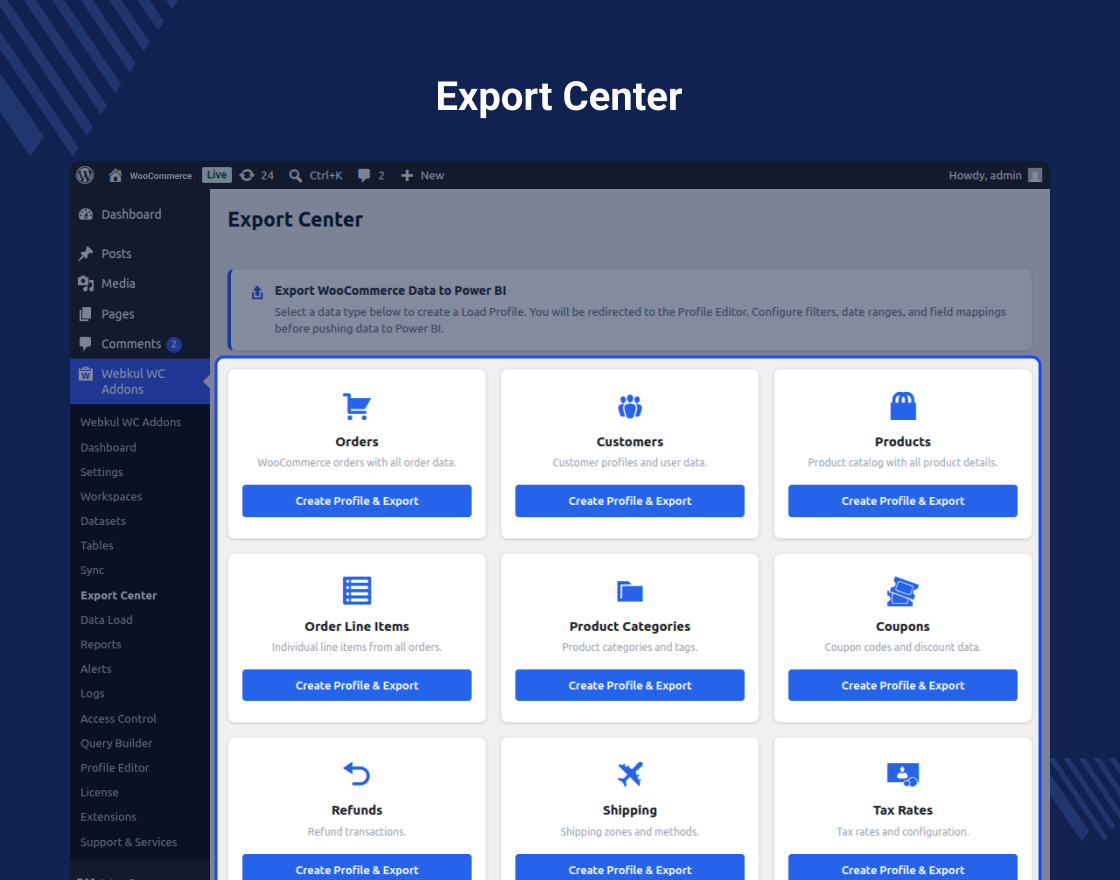Click the Pages icon in sidebar
The image size is (1120, 880).
[86, 314]
